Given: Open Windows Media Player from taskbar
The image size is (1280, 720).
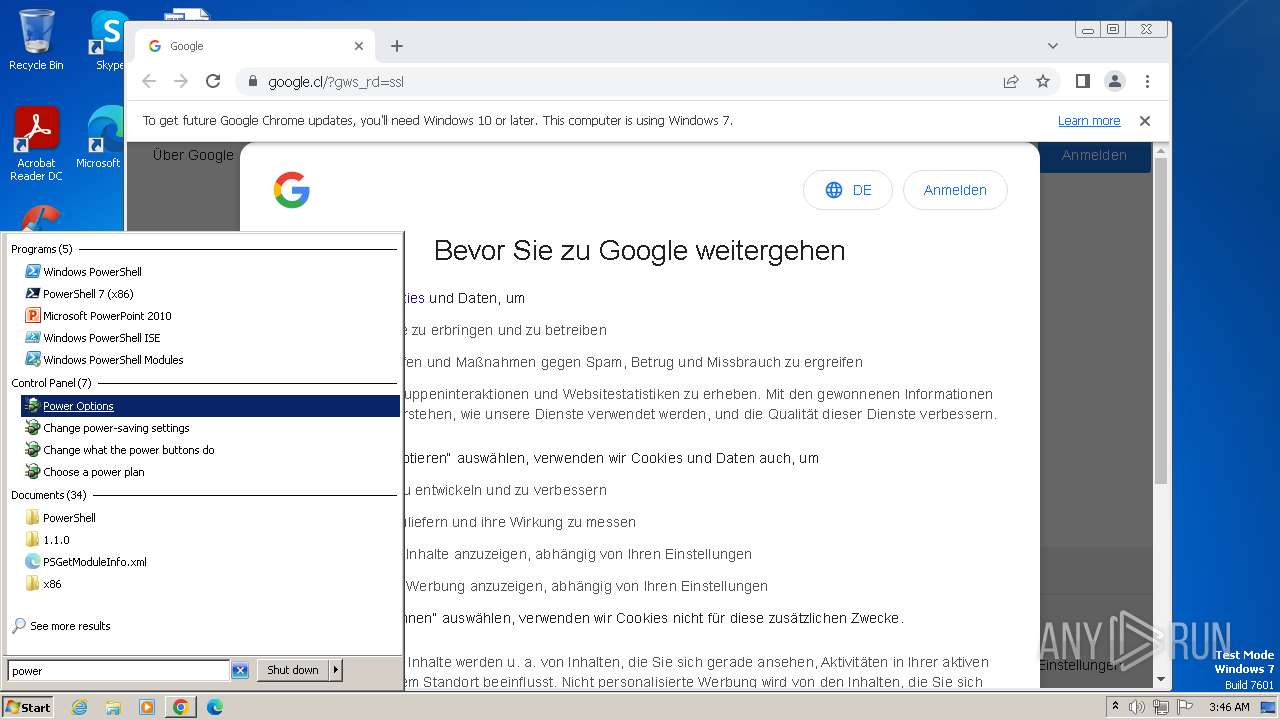Looking at the screenshot, I should click(x=147, y=707).
